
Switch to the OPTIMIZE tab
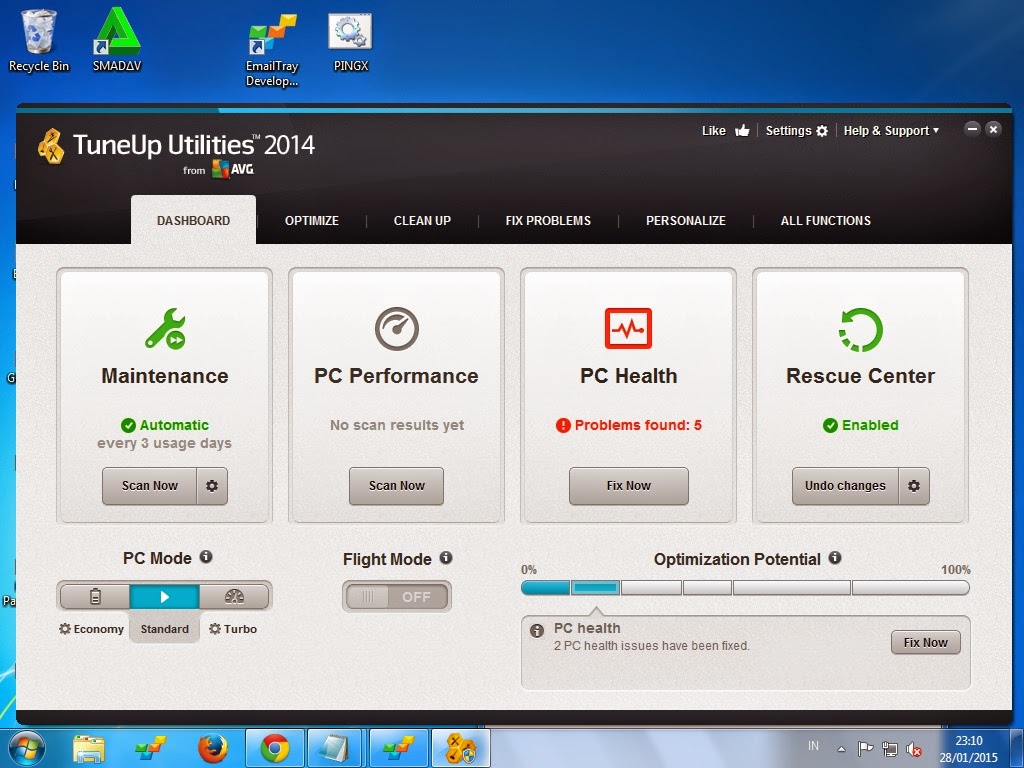click(312, 221)
